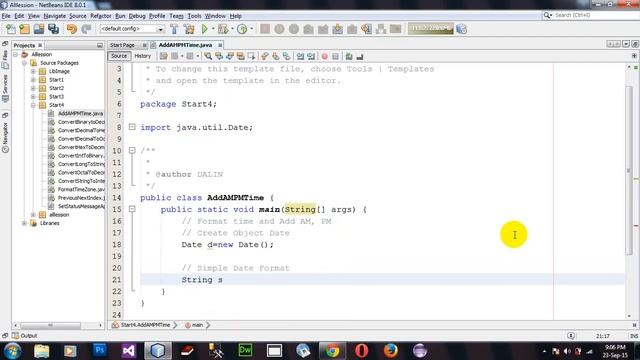The width and height of the screenshot is (640, 360).
Task: Toggle Bookmark in editor toolbar
Action: point(287,56)
